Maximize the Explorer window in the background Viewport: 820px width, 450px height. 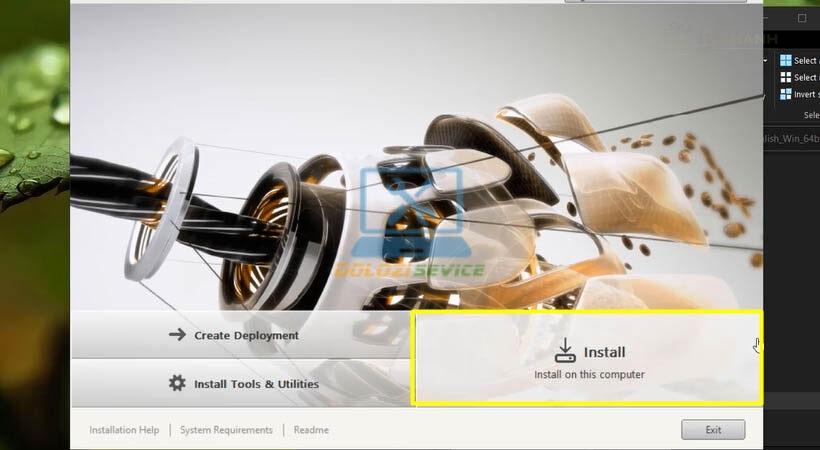coord(802,18)
